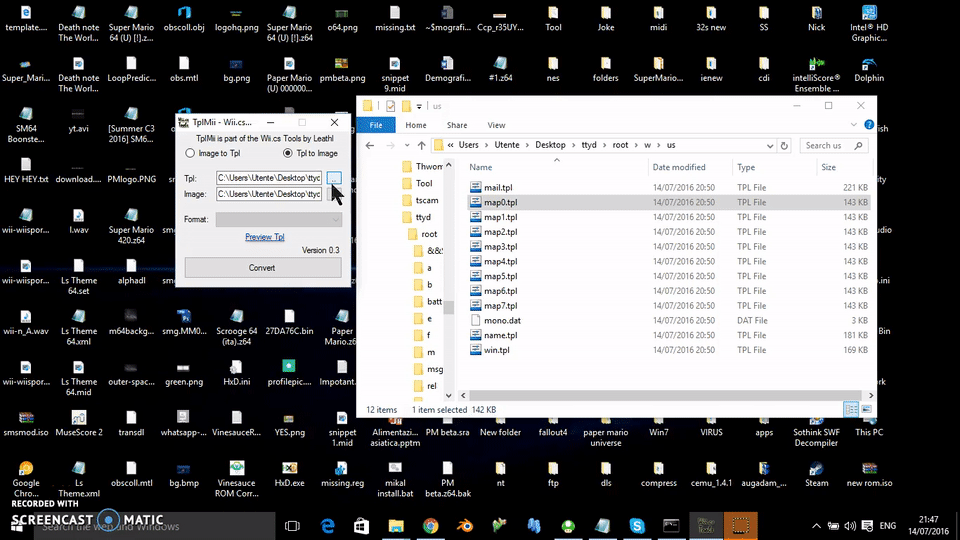Image resolution: width=960 pixels, height=540 pixels.
Task: Open Blender from the taskbar
Action: (x=464, y=526)
